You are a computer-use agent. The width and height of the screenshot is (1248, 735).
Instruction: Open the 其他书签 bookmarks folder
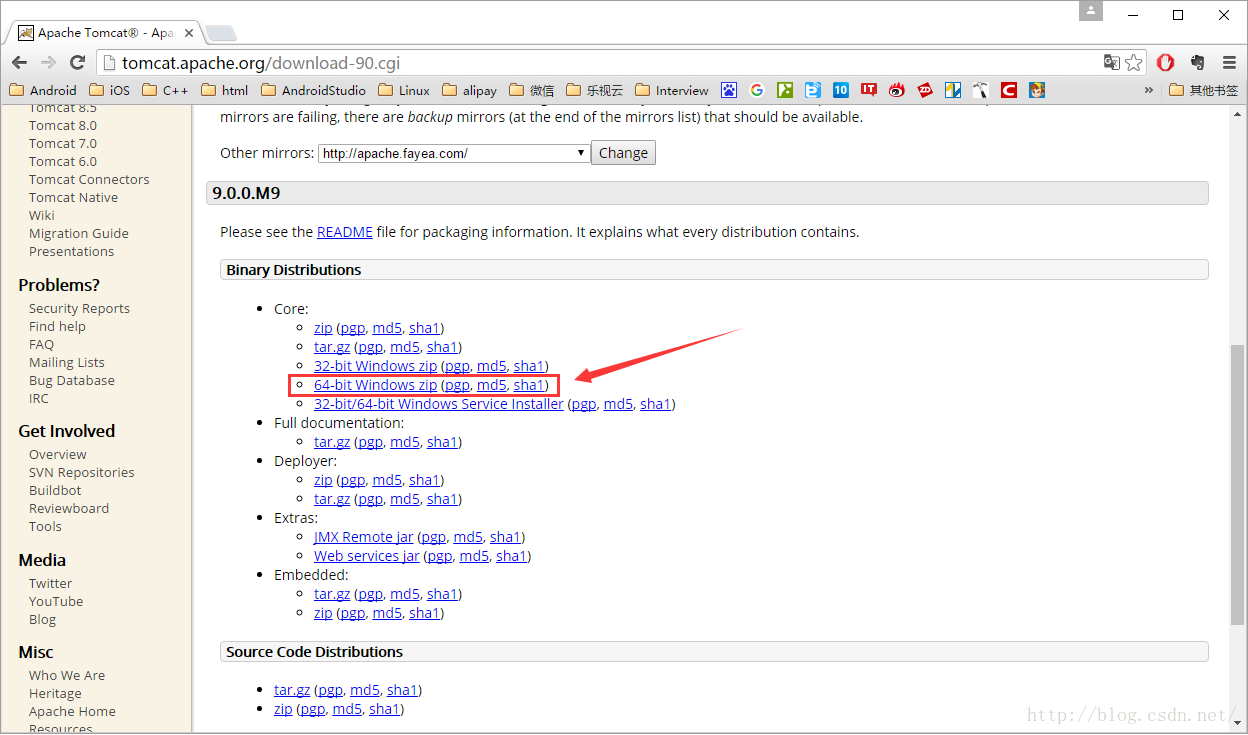1203,90
